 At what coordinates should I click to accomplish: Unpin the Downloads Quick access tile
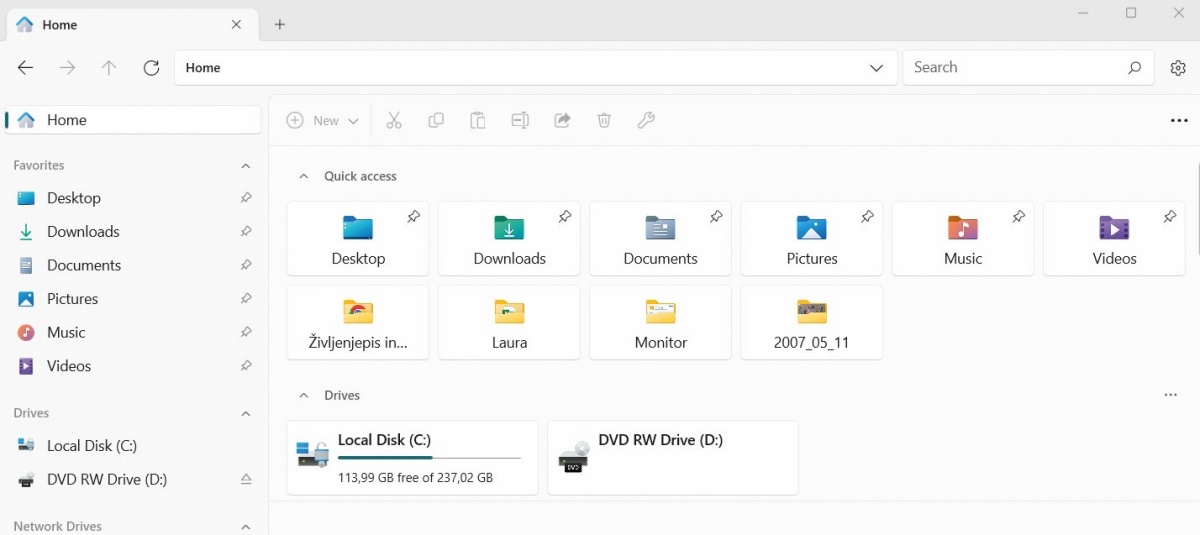[564, 216]
